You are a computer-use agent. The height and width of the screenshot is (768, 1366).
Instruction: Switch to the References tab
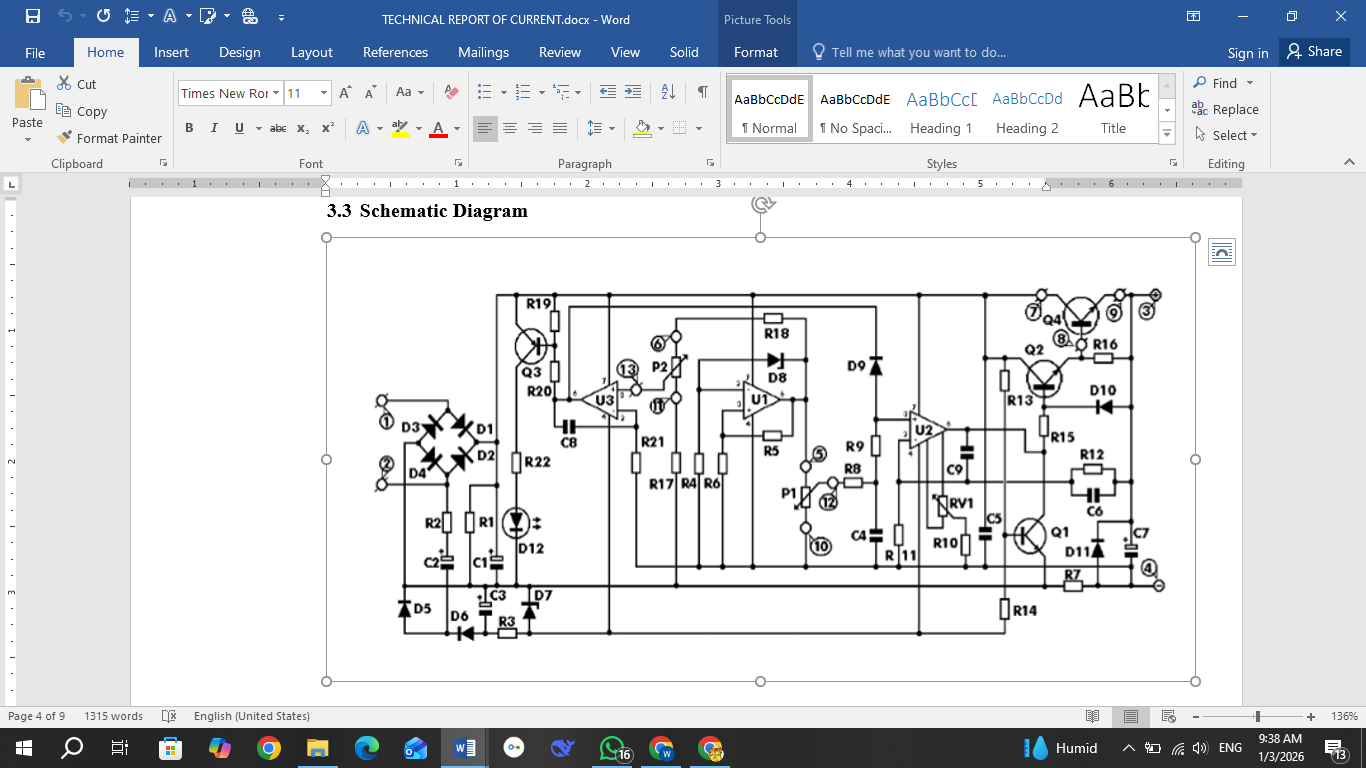(395, 52)
